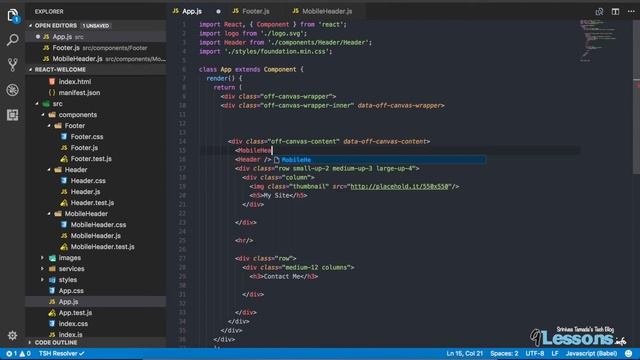The height and width of the screenshot is (360, 640).
Task: Click the errors and warnings status indicator
Action: [x=18, y=353]
